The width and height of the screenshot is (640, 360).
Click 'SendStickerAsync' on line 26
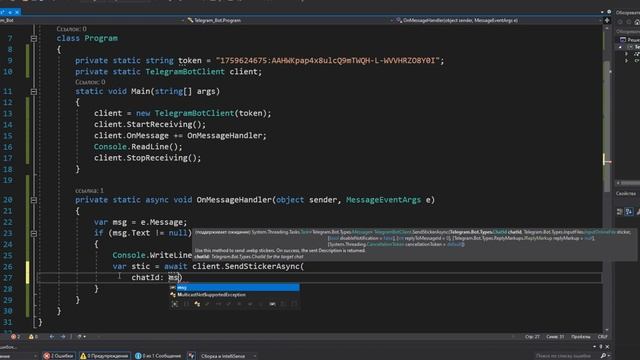point(262,267)
